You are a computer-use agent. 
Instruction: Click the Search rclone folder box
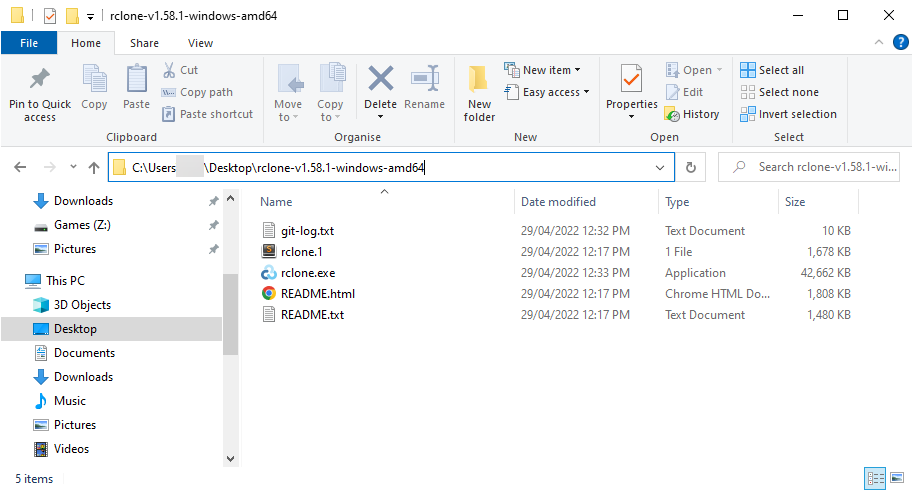tap(809, 167)
